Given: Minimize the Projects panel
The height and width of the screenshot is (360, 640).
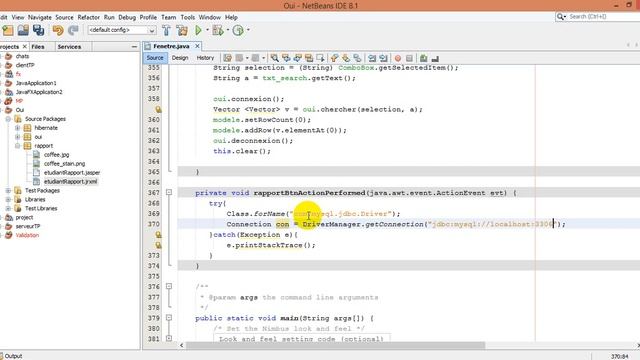Looking at the screenshot, I should point(134,47).
